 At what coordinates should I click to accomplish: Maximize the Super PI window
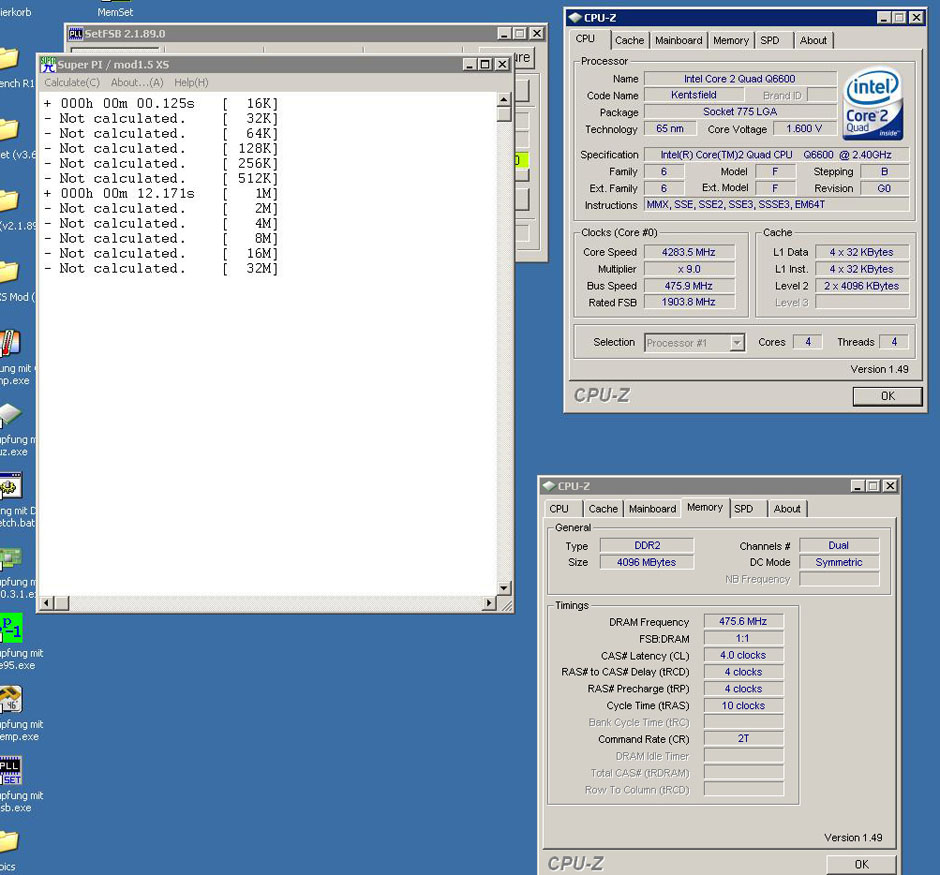click(486, 64)
